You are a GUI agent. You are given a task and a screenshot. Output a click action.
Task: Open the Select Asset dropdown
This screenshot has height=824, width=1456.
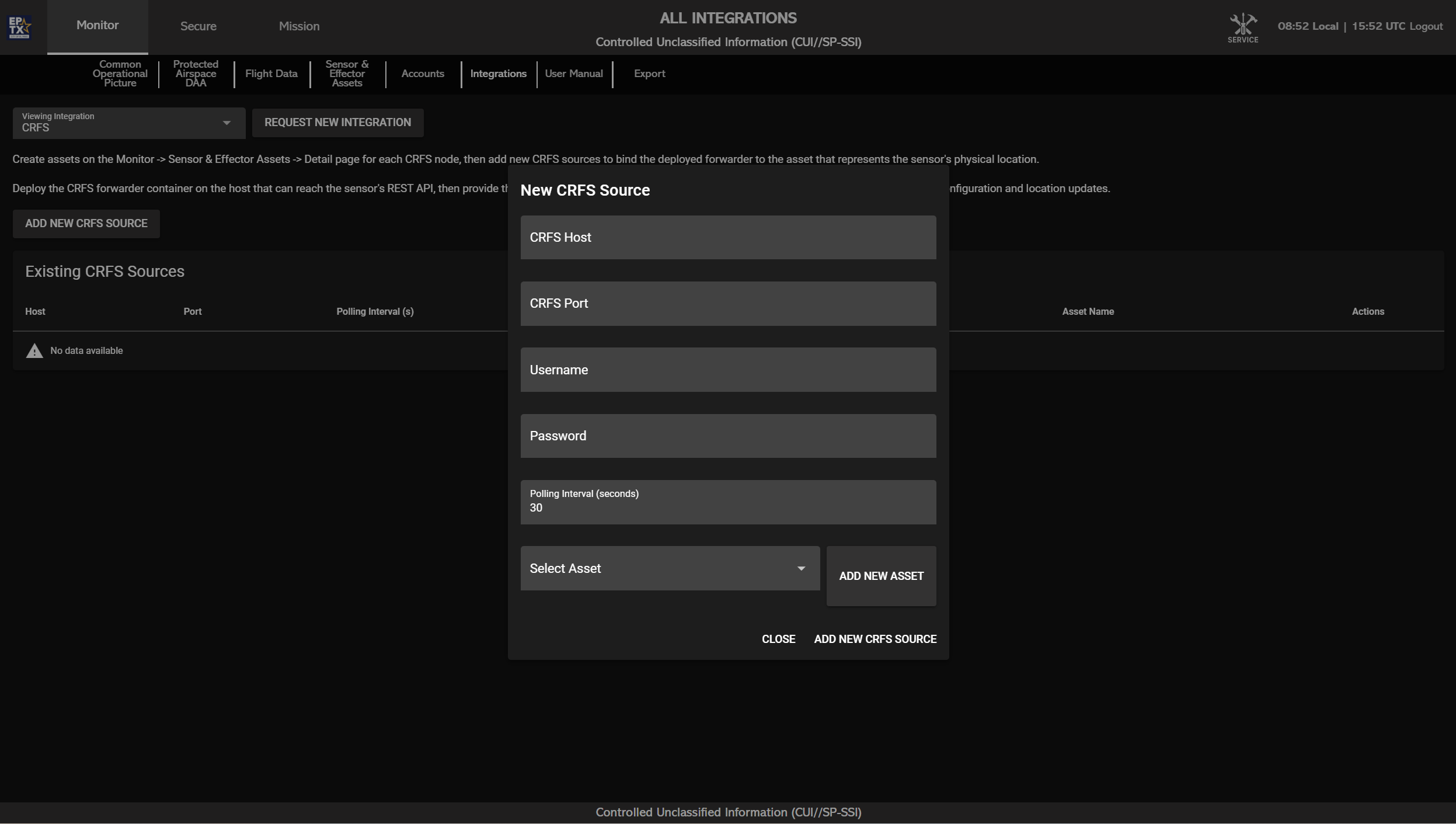[669, 568]
